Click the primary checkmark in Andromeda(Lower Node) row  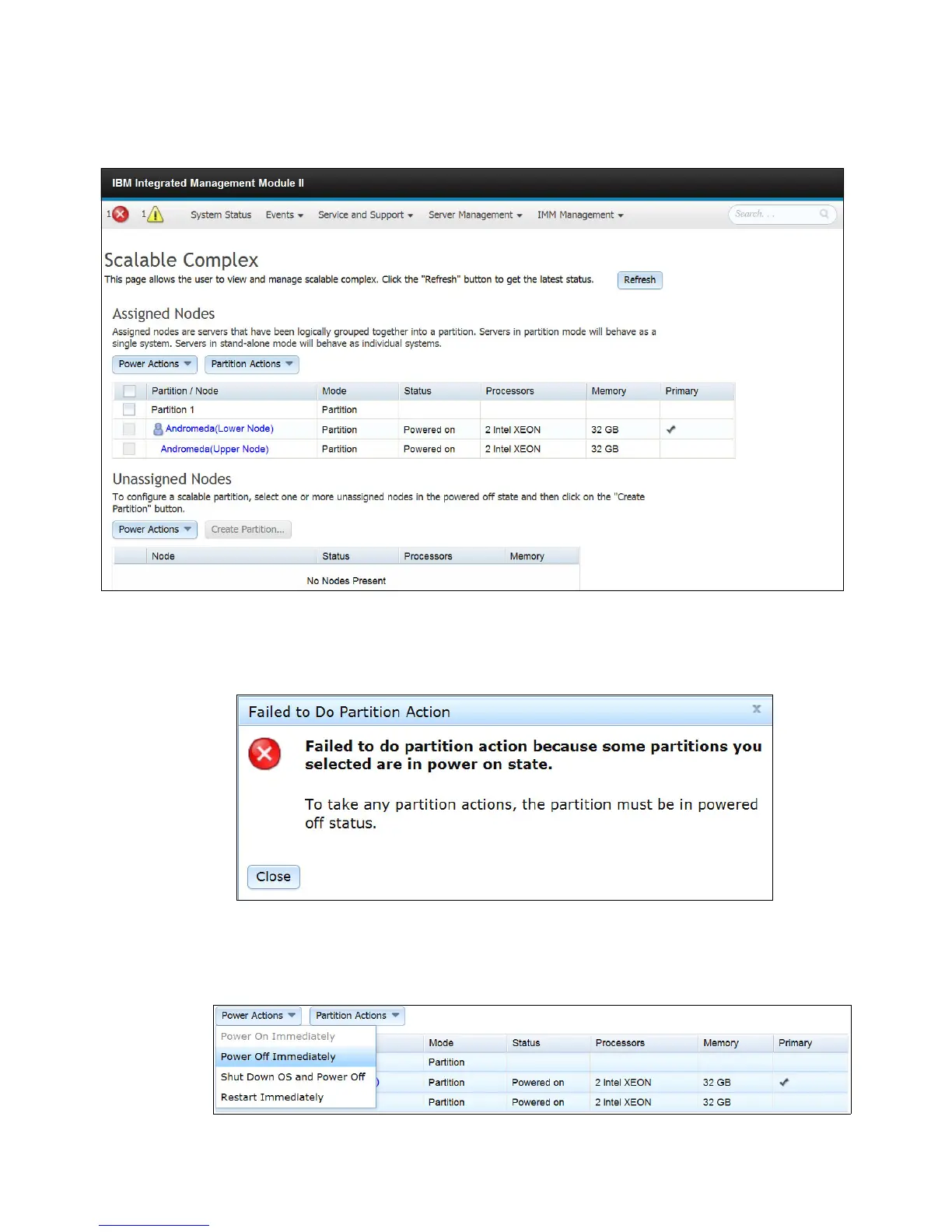[671, 429]
